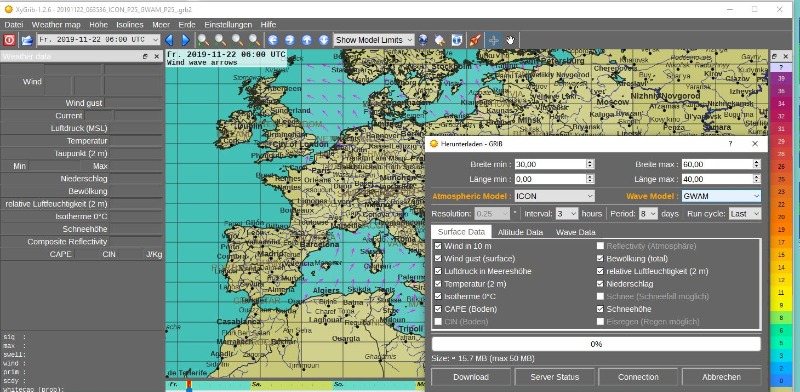
Task: Switch to the Wave Data tab
Action: [576, 232]
